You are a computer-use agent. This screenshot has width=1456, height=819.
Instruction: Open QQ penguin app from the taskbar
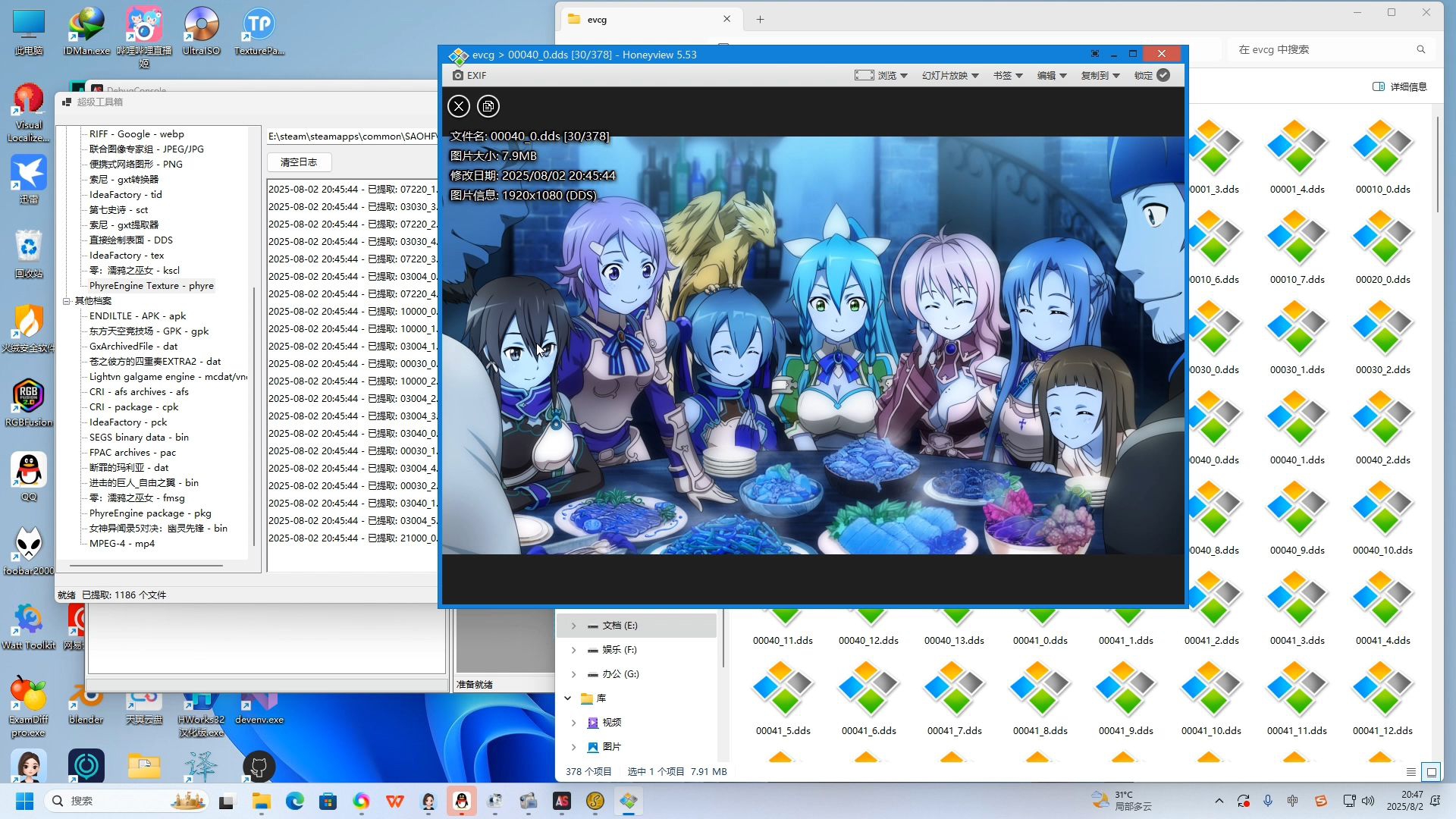[x=462, y=801]
